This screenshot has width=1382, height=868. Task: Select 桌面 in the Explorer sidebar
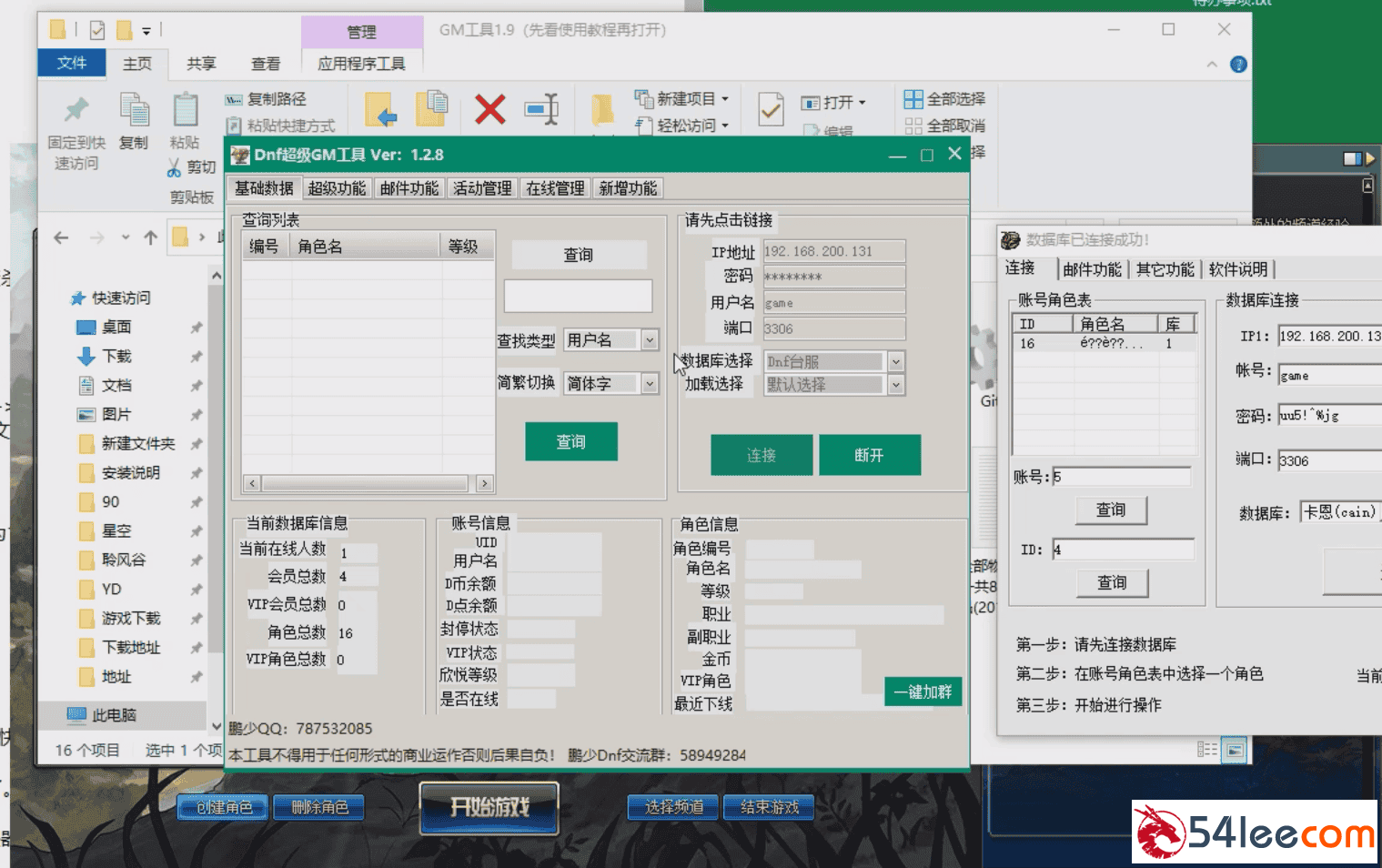[116, 327]
